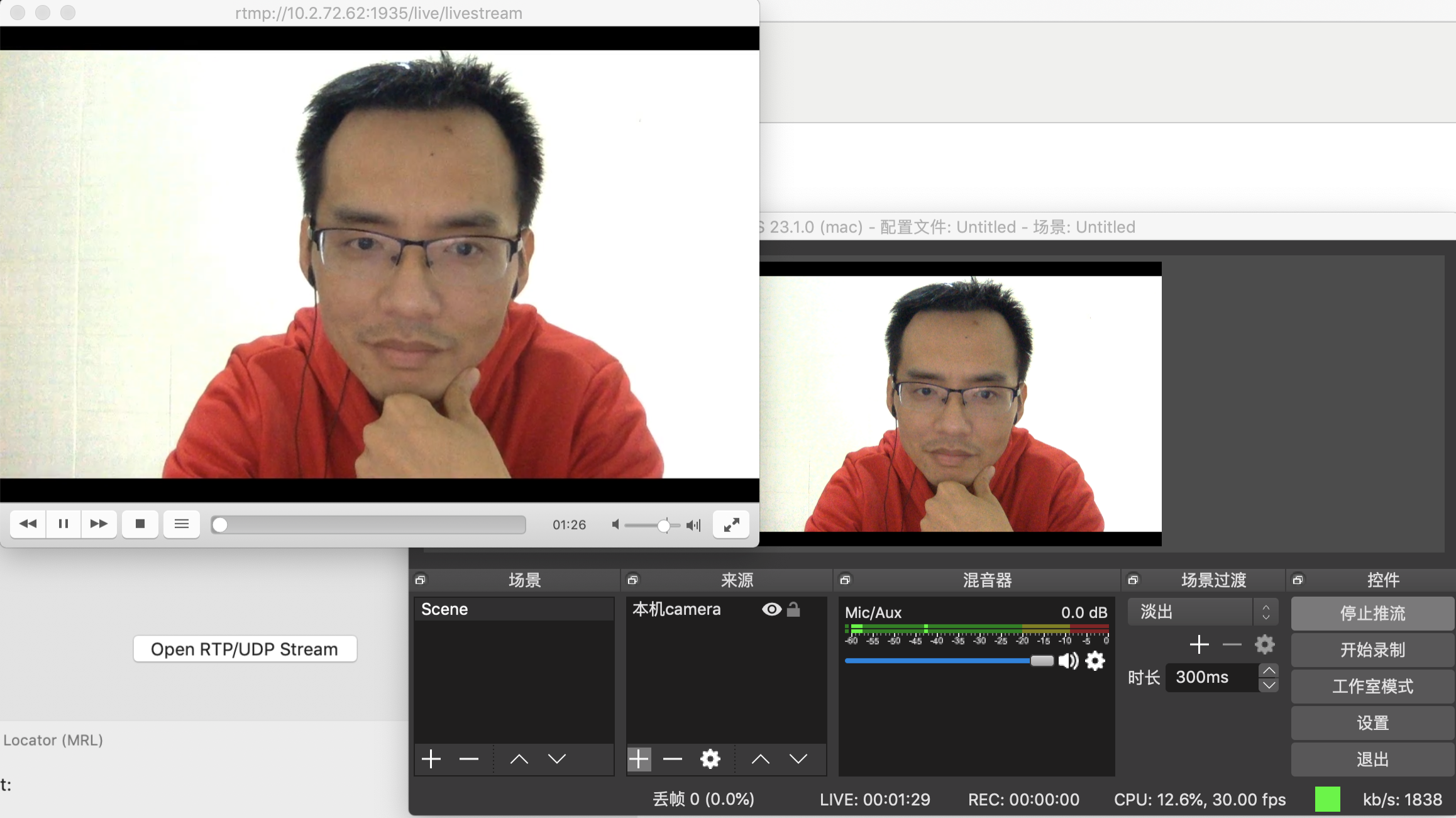The height and width of the screenshot is (818, 1456).
Task: Click the OBS preview canvas
Action: [x=960, y=404]
